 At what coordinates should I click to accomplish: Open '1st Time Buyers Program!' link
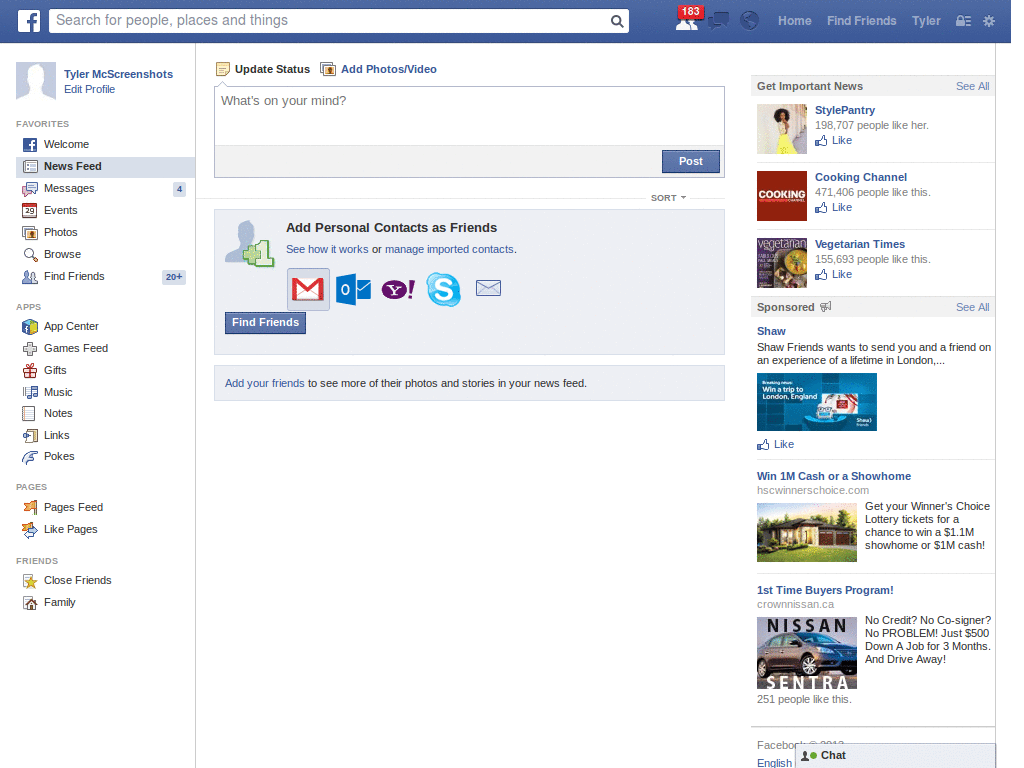(825, 590)
